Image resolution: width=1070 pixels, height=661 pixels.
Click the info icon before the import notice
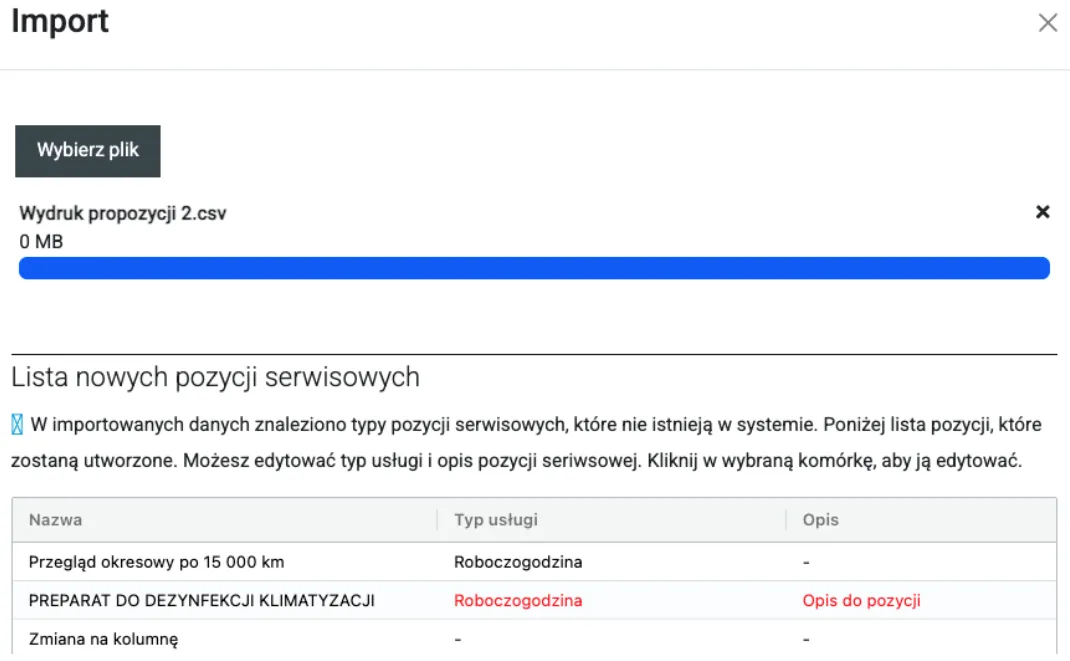[x=17, y=425]
